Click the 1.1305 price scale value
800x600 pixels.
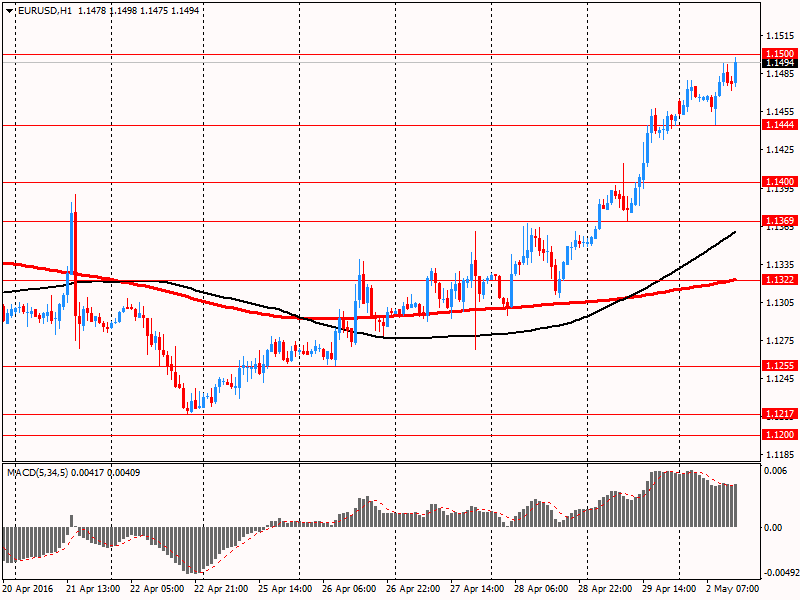(x=780, y=303)
